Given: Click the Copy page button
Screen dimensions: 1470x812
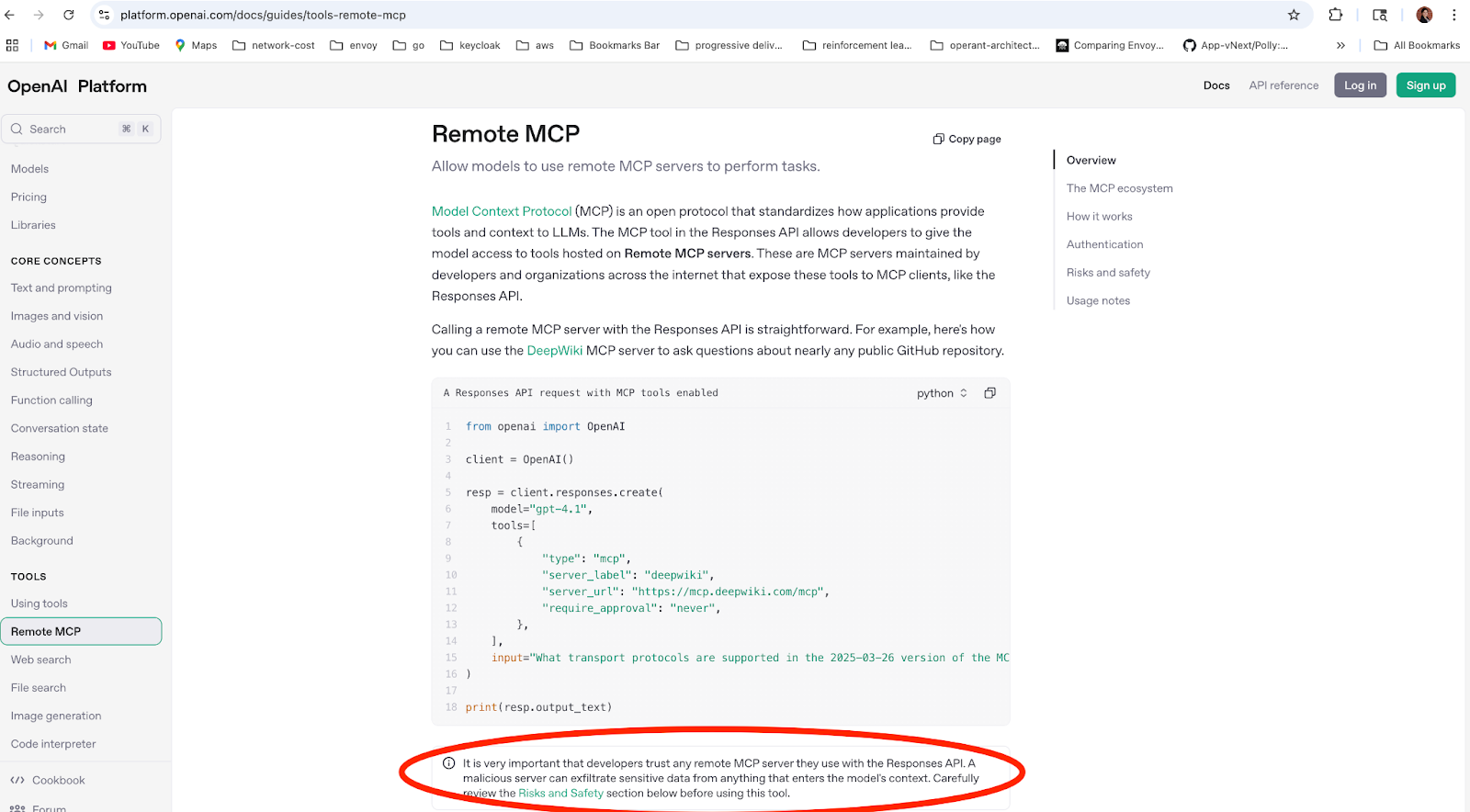Looking at the screenshot, I should point(967,139).
